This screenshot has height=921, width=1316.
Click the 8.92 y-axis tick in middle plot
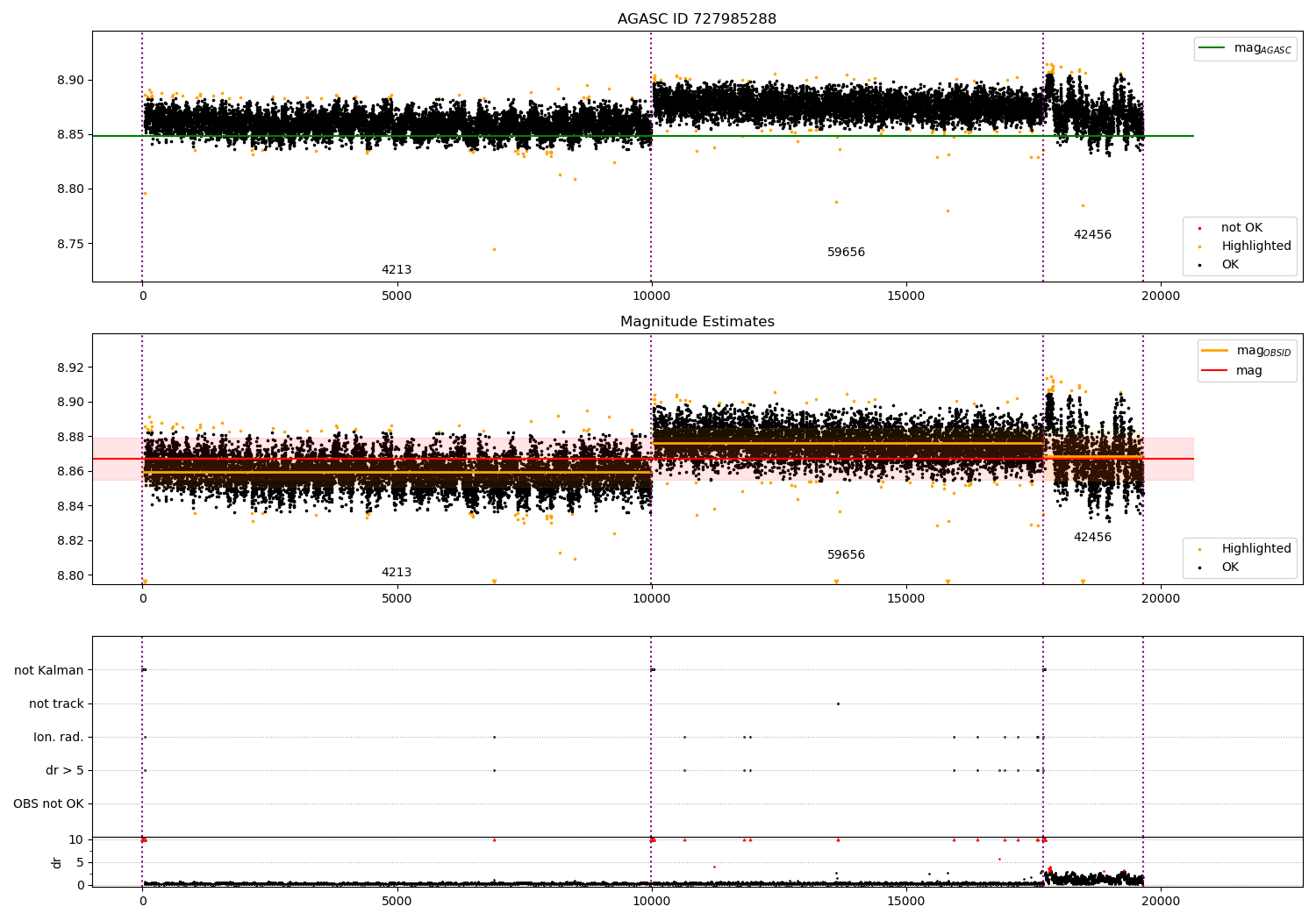71,368
